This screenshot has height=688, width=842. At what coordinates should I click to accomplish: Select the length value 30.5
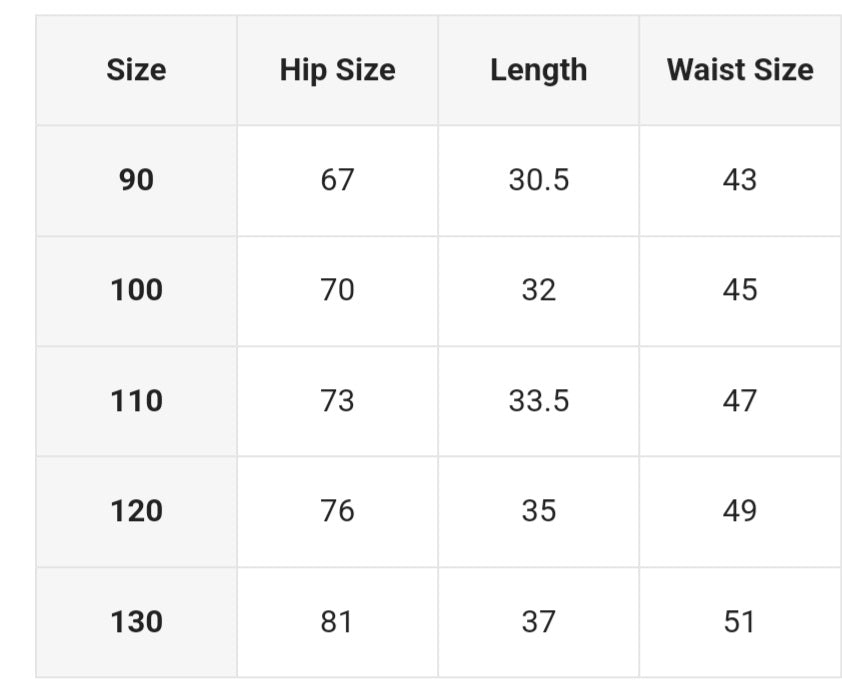(x=538, y=180)
